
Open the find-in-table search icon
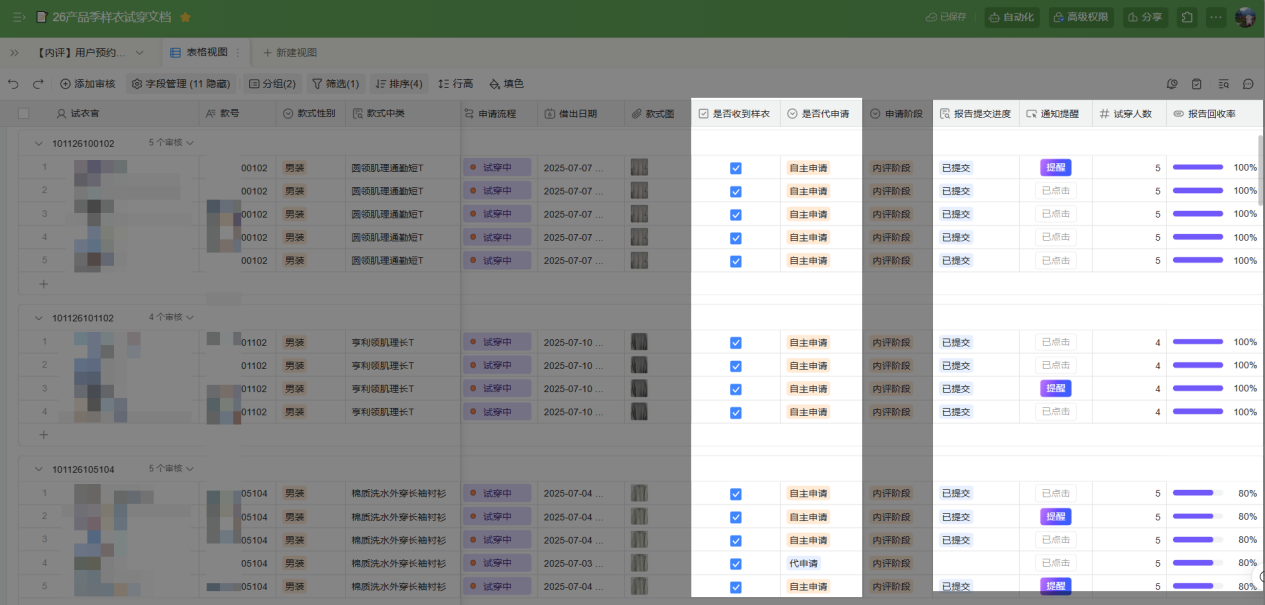[1223, 84]
